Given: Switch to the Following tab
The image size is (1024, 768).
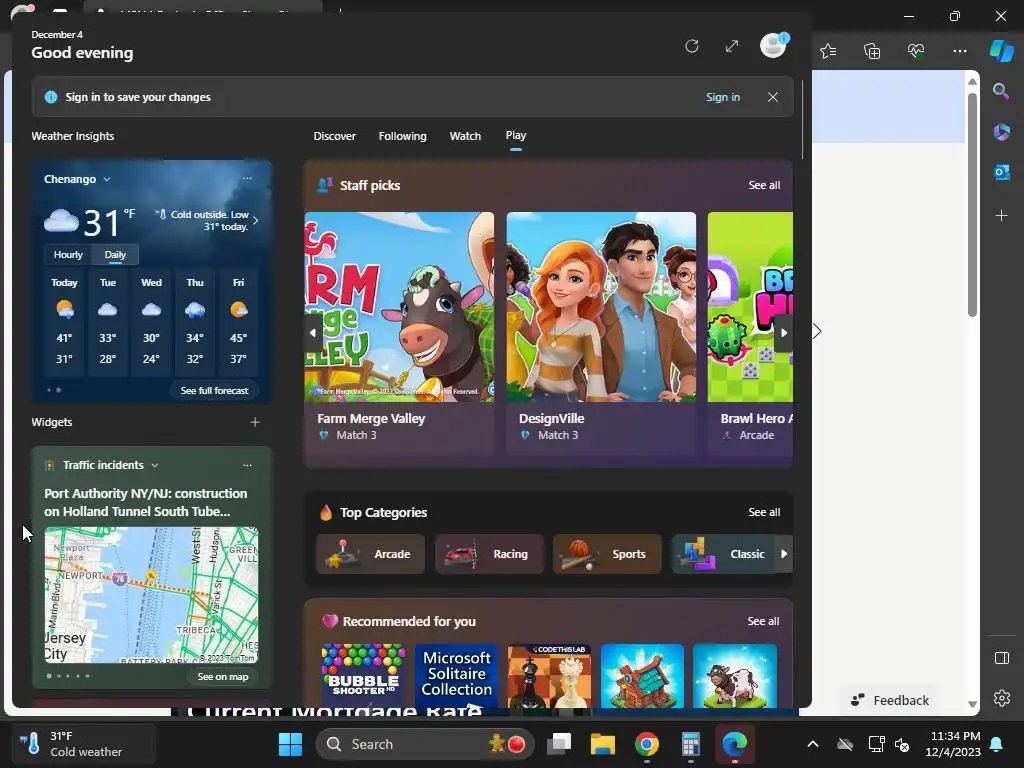Looking at the screenshot, I should click(402, 136).
